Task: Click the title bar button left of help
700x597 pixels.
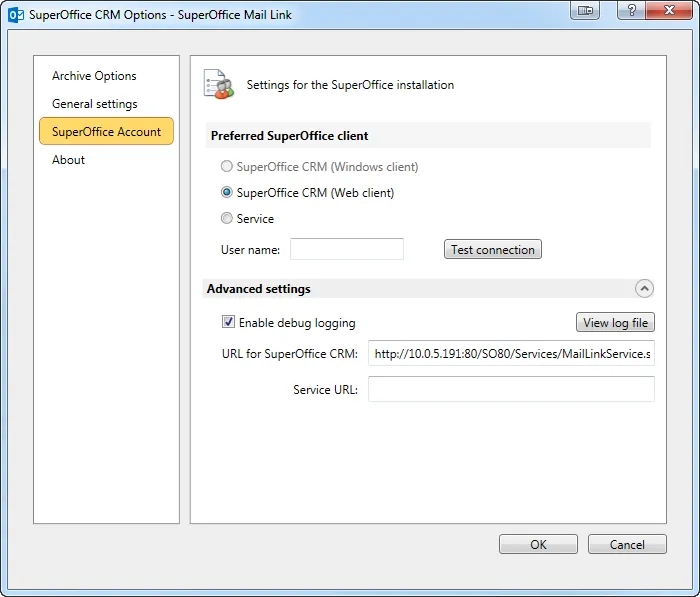Action: [x=585, y=10]
